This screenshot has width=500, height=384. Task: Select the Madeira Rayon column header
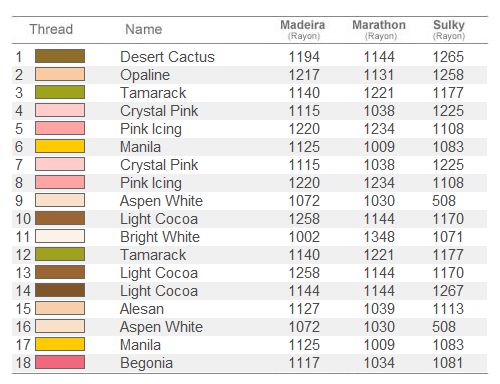click(x=303, y=29)
